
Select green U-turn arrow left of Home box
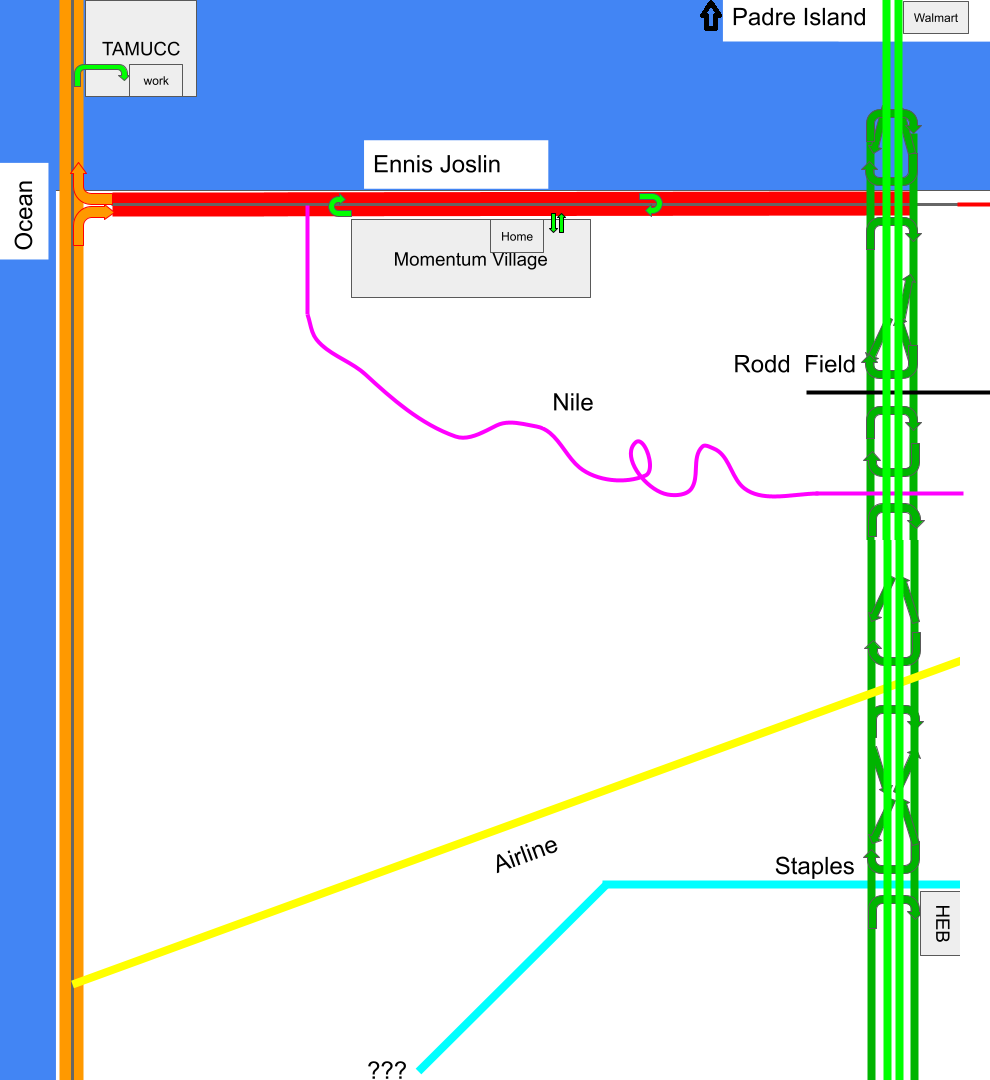340,206
